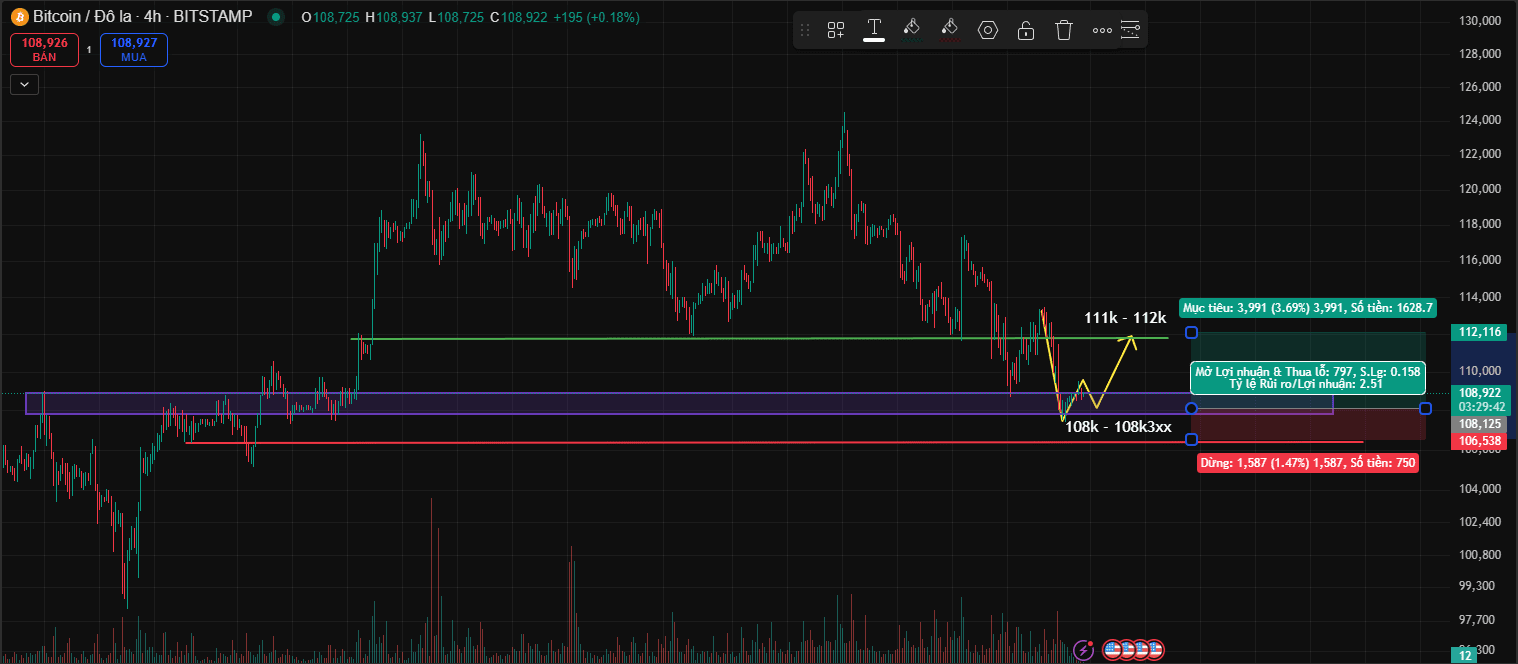Image resolution: width=1518 pixels, height=664 pixels.
Task: Open the green profit background fill bucket
Action: click(x=911, y=29)
